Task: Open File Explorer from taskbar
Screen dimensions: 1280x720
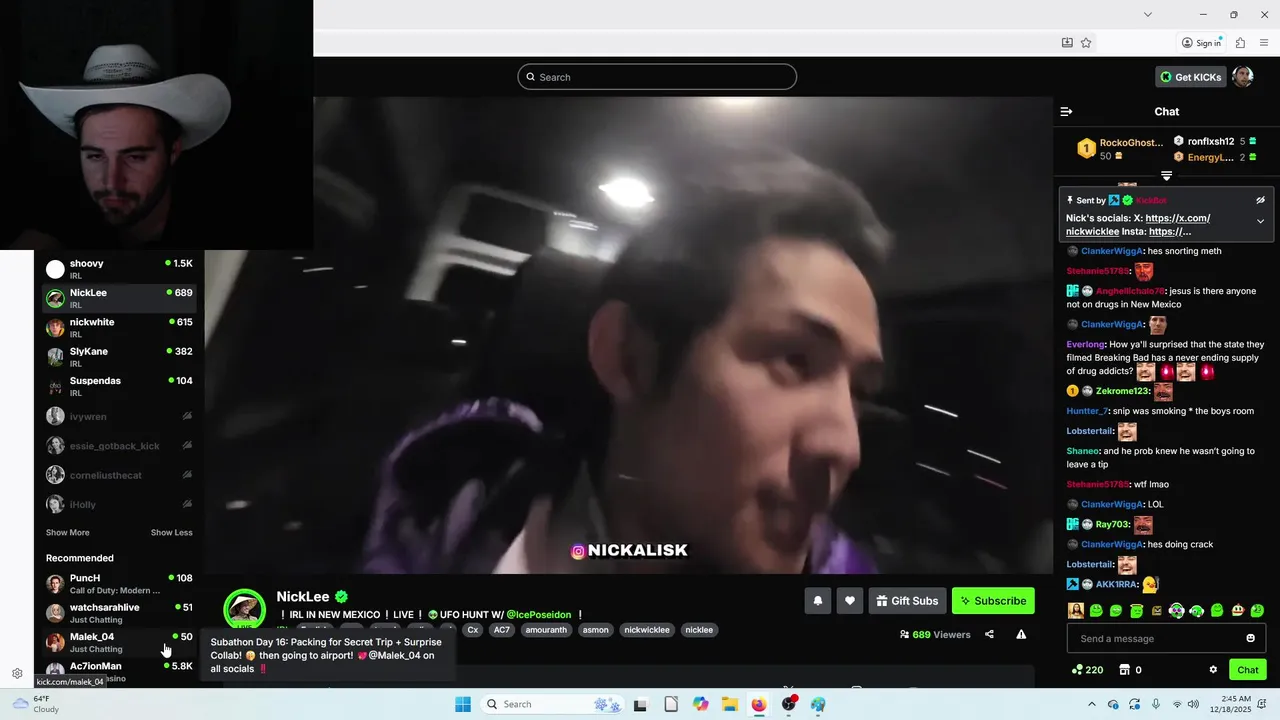Action: tap(729, 704)
